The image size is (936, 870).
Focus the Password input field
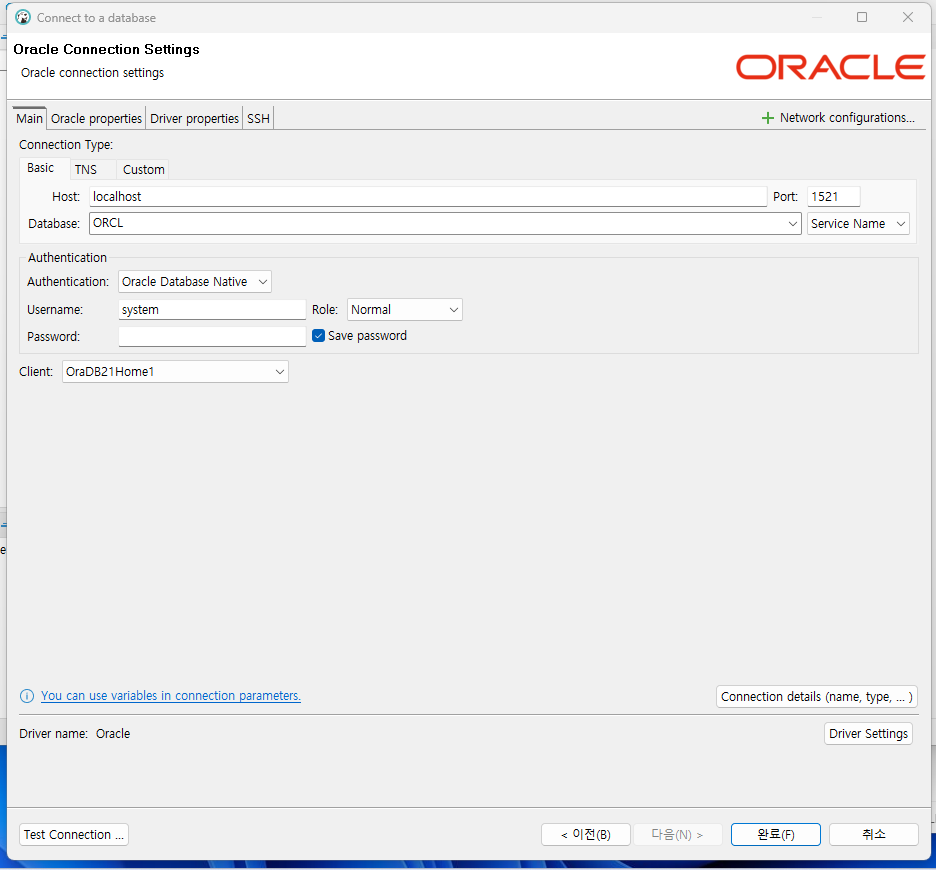point(212,336)
